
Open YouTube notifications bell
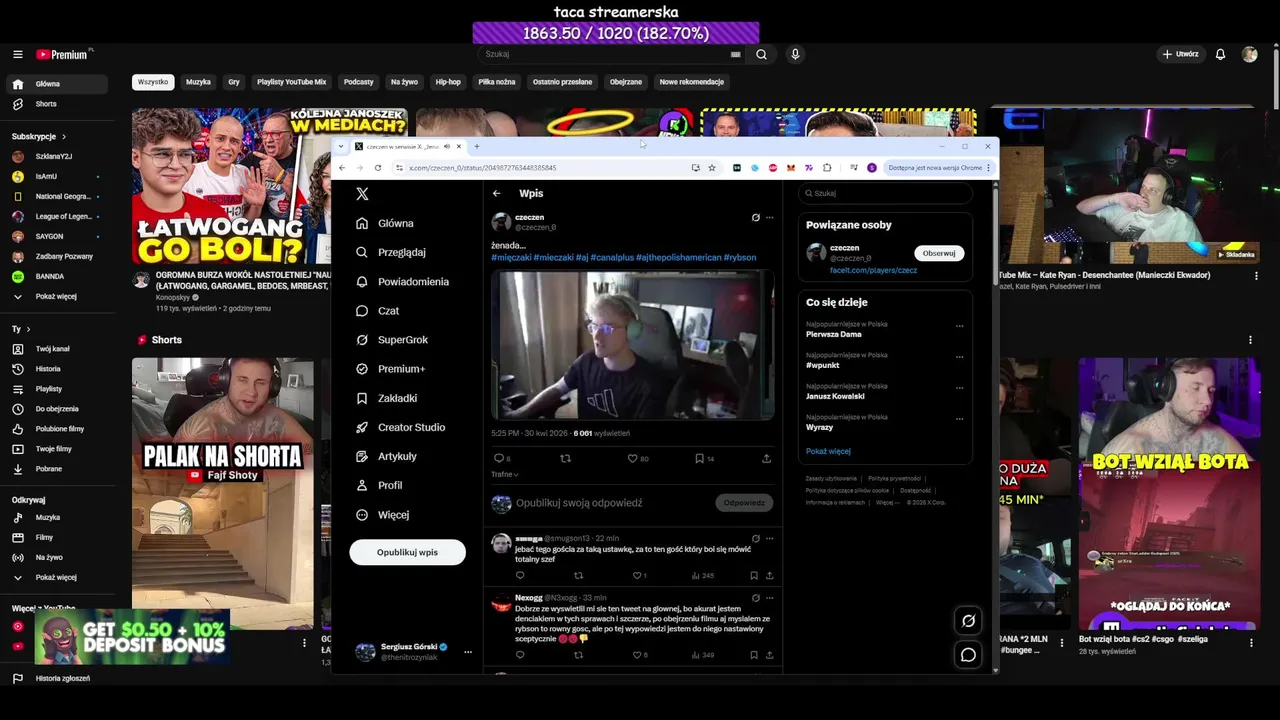(1220, 54)
